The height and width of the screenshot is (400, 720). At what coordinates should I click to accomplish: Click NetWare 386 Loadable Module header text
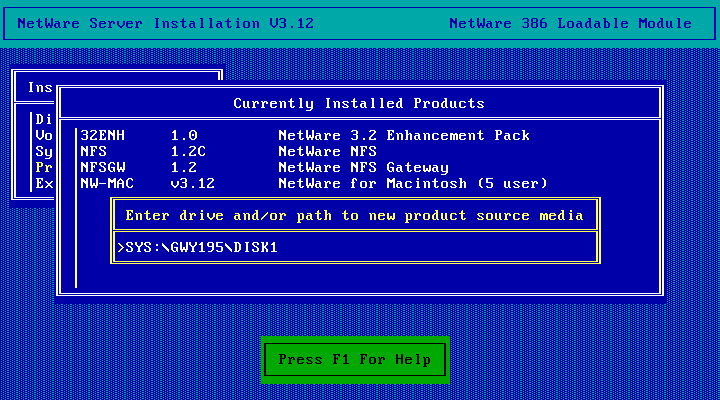click(x=571, y=23)
